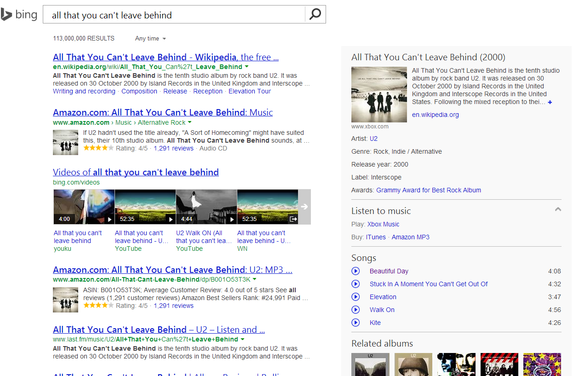Click the next arrow on the video carousel

tap(305, 207)
